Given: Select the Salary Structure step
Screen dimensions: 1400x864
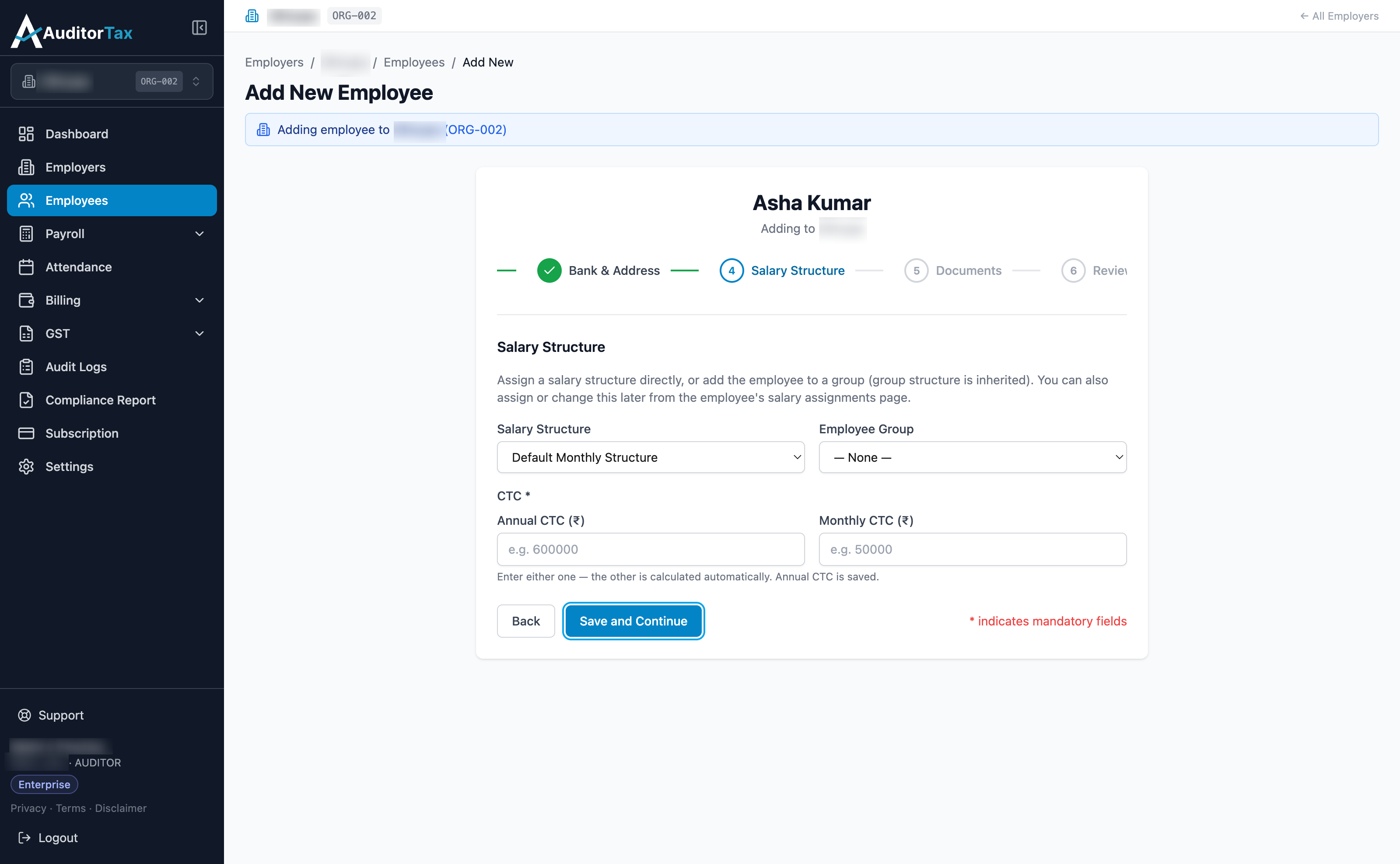Looking at the screenshot, I should click(x=782, y=270).
